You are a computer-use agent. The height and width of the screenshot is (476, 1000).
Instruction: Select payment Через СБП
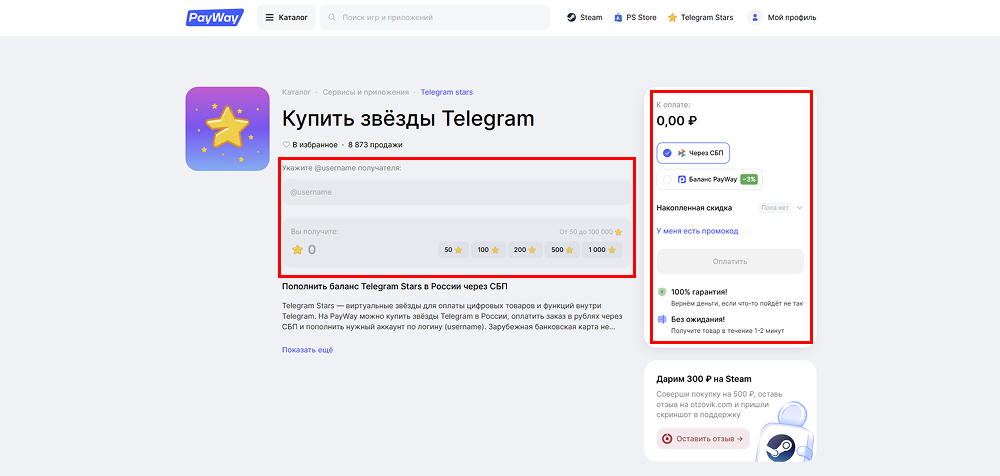point(693,153)
